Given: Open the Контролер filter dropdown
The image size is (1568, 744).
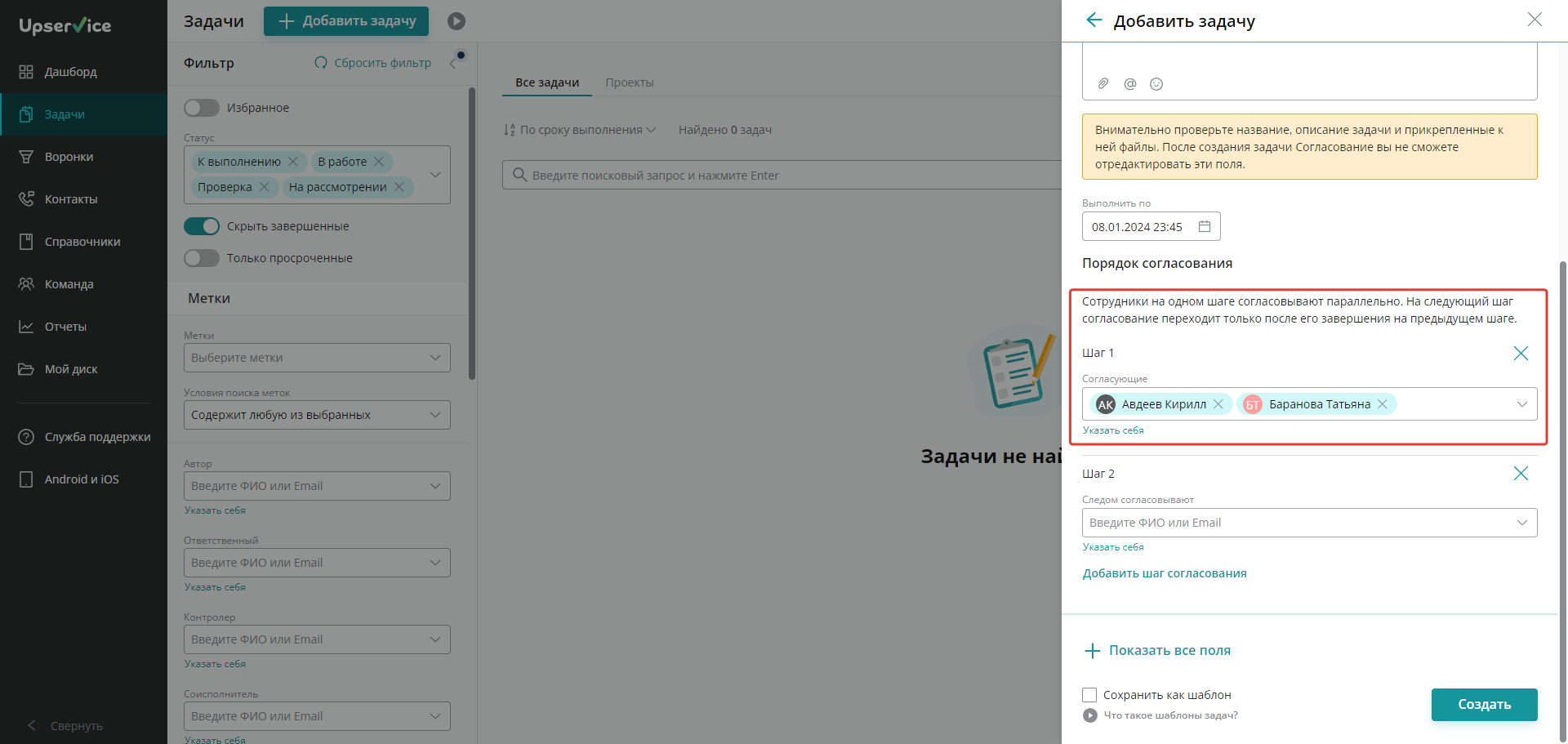Looking at the screenshot, I should [317, 639].
